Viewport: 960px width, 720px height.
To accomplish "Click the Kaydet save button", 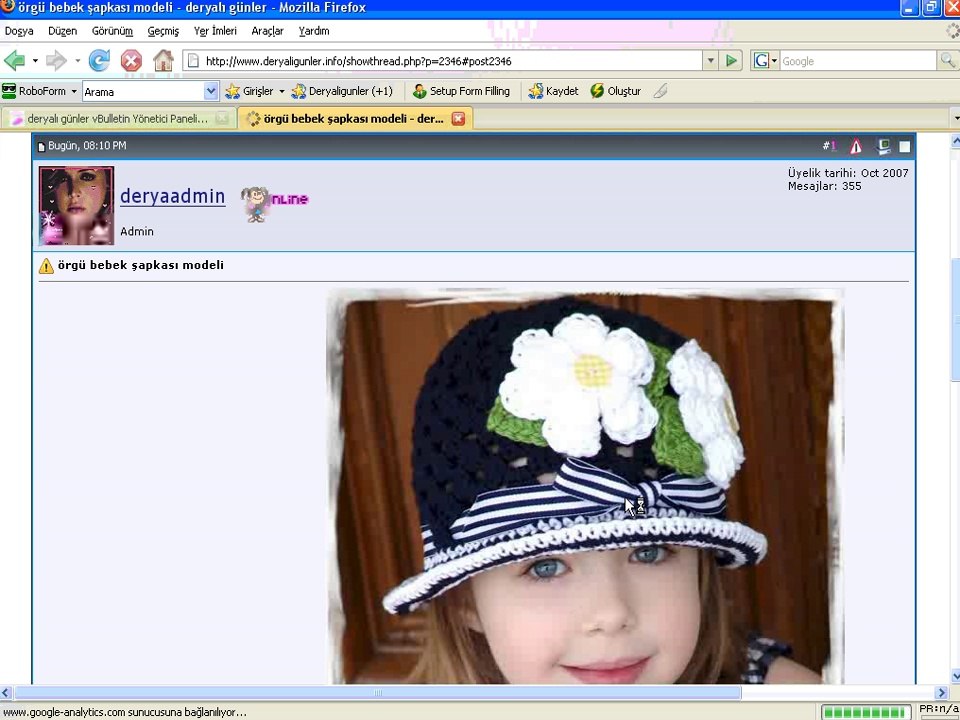I will coord(553,91).
